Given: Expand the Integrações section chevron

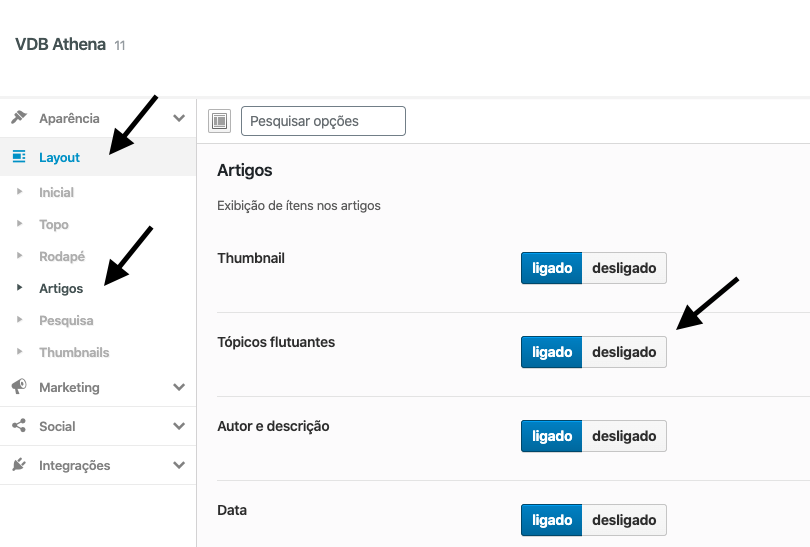Looking at the screenshot, I should [x=179, y=465].
